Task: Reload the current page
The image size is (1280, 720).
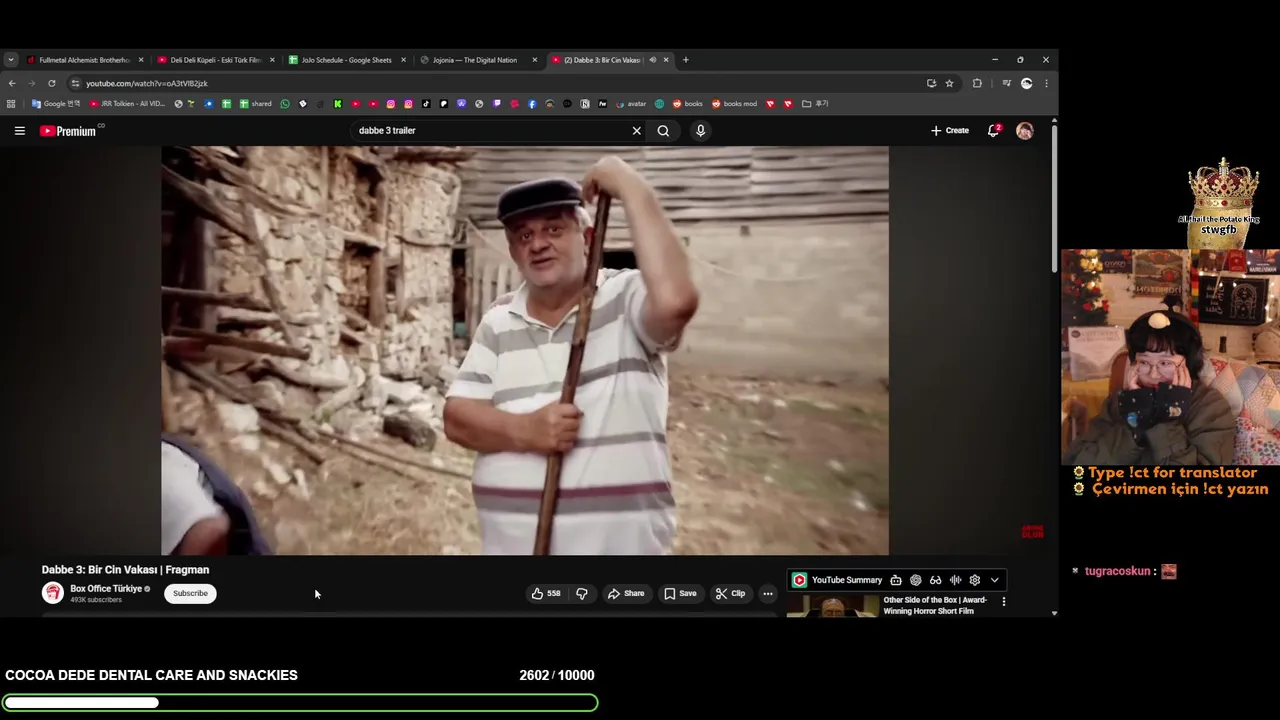Action: (x=52, y=83)
